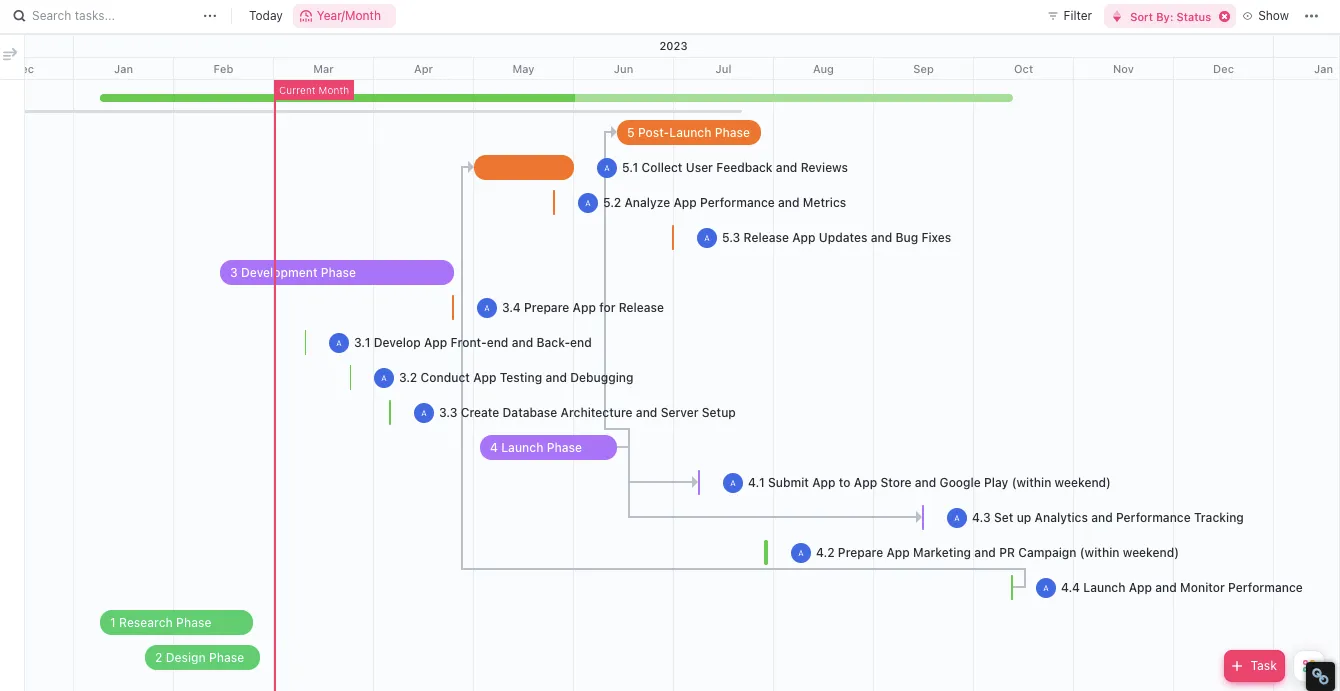Create a new task with the Task button
Viewport: 1340px width, 691px height.
click(x=1254, y=666)
